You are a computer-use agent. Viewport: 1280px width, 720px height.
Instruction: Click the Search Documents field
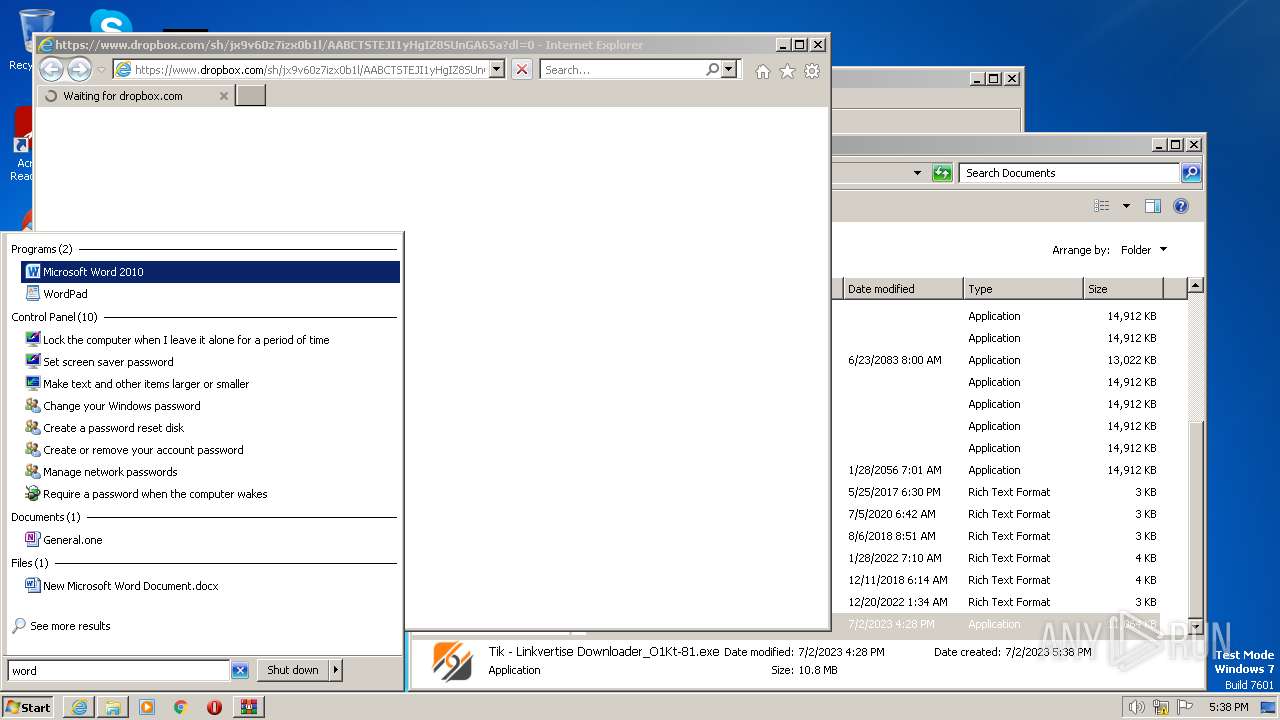(1069, 173)
